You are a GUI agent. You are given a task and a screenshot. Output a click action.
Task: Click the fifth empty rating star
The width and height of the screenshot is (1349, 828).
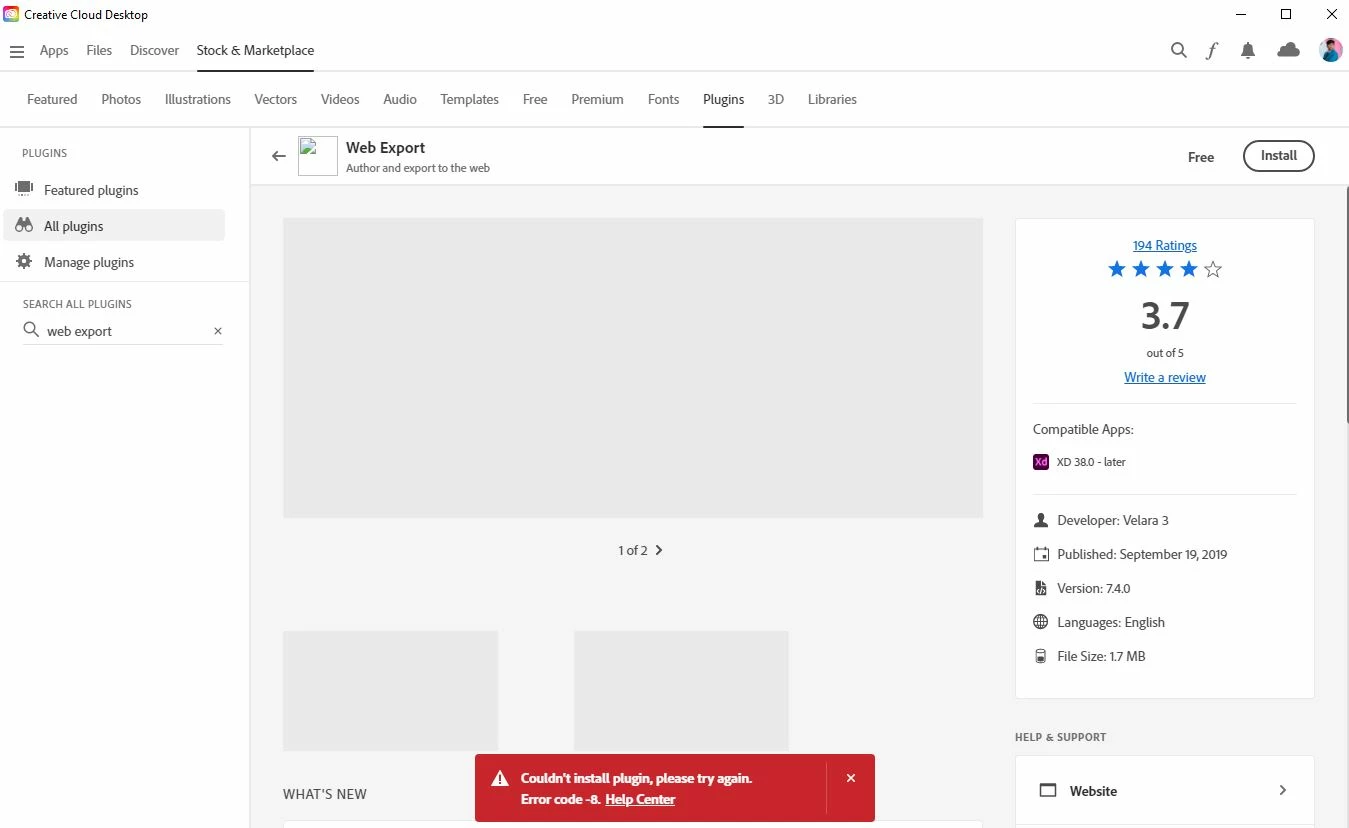pos(1213,269)
